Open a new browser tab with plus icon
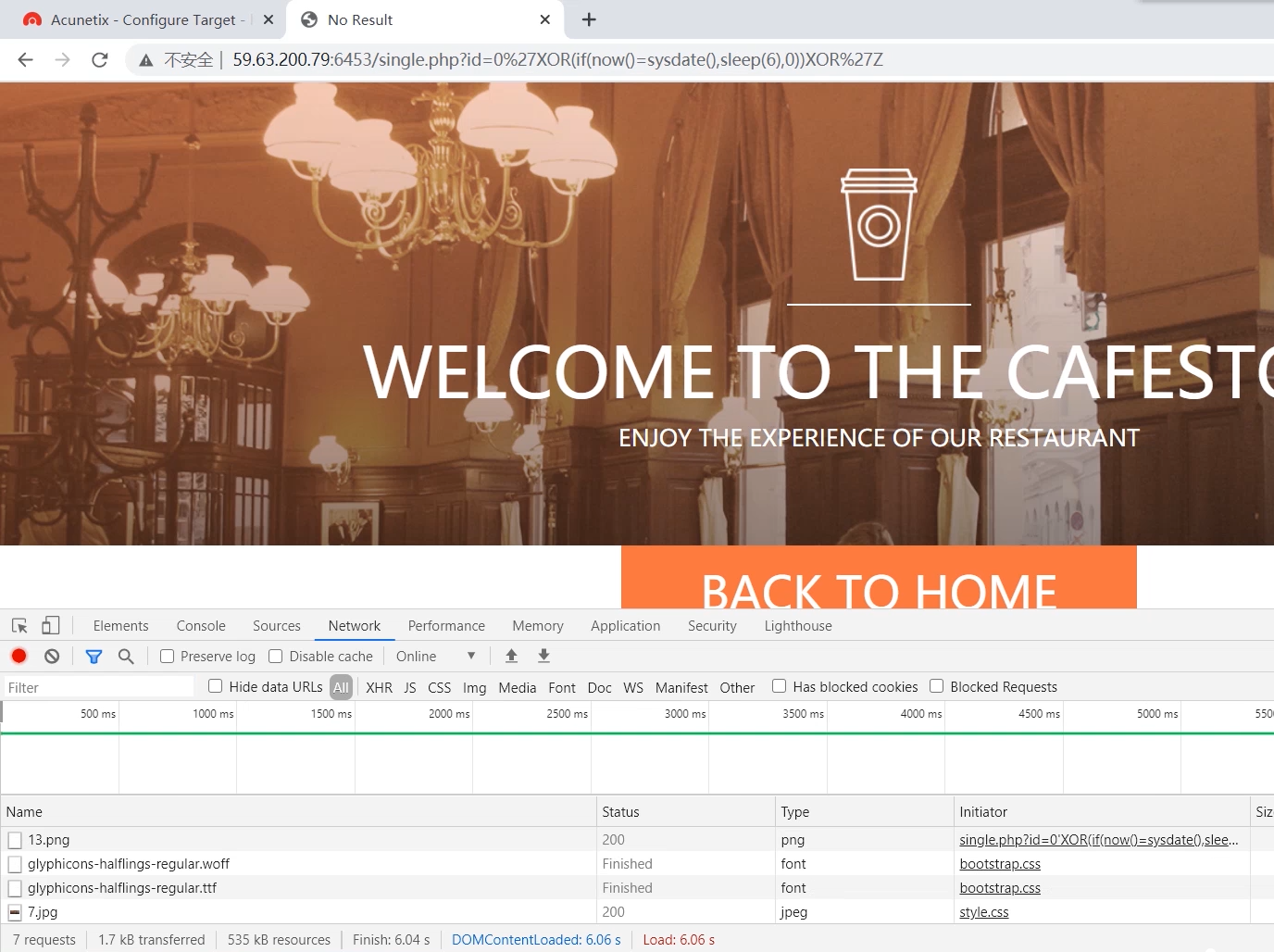 [589, 19]
